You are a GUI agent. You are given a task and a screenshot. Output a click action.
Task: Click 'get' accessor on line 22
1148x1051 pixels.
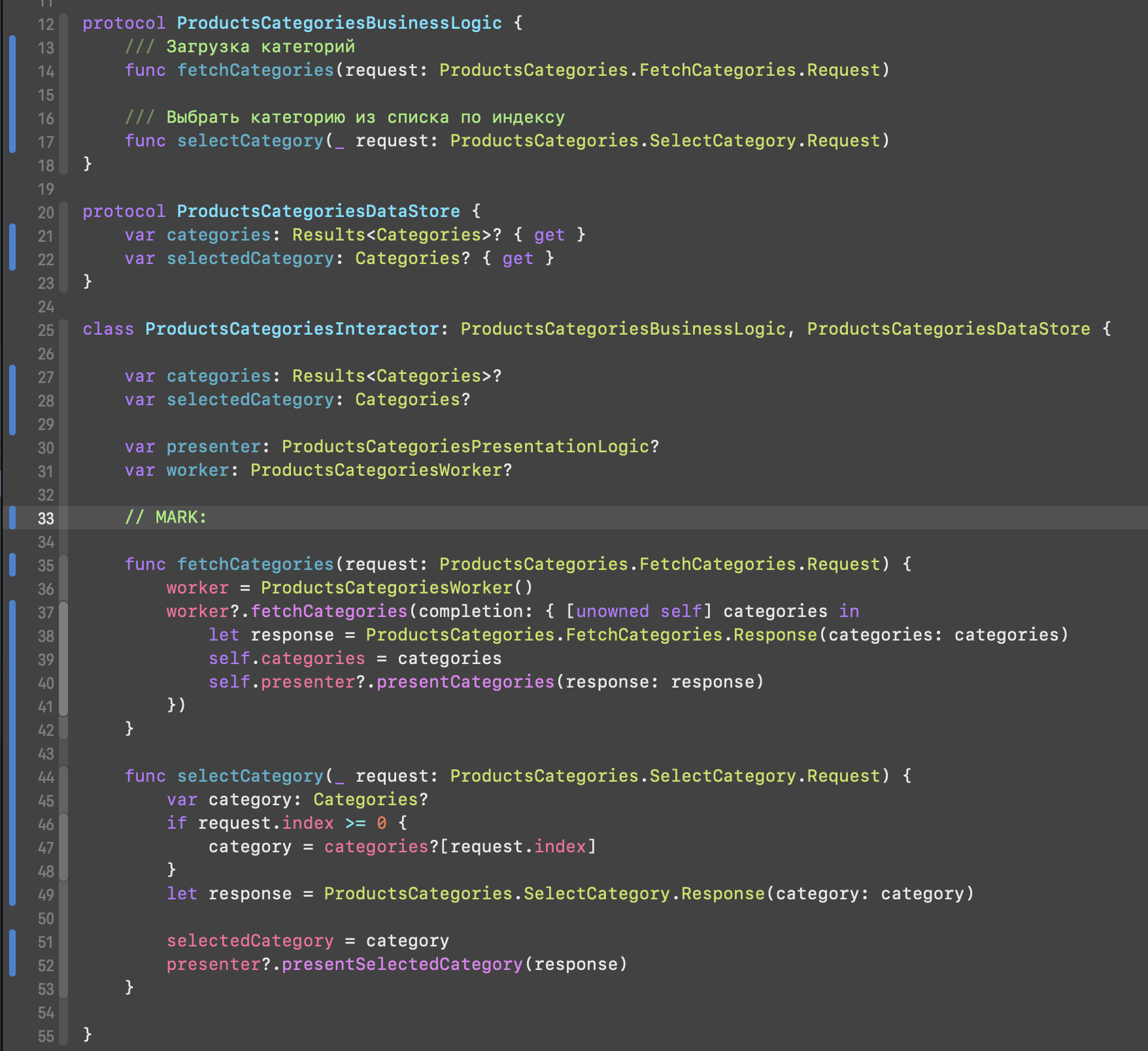coord(518,258)
